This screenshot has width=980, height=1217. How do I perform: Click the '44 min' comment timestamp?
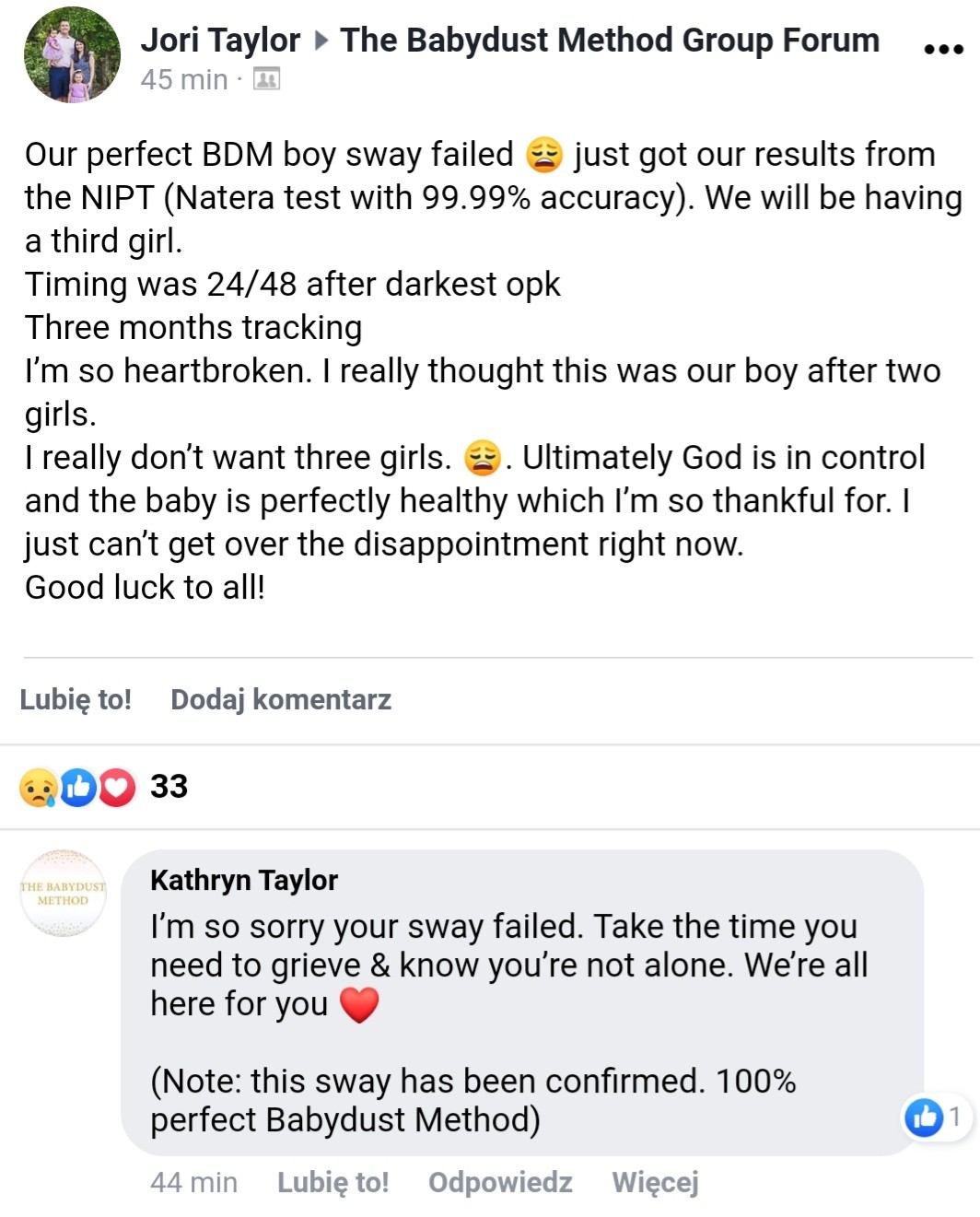pyautogui.click(x=193, y=1182)
